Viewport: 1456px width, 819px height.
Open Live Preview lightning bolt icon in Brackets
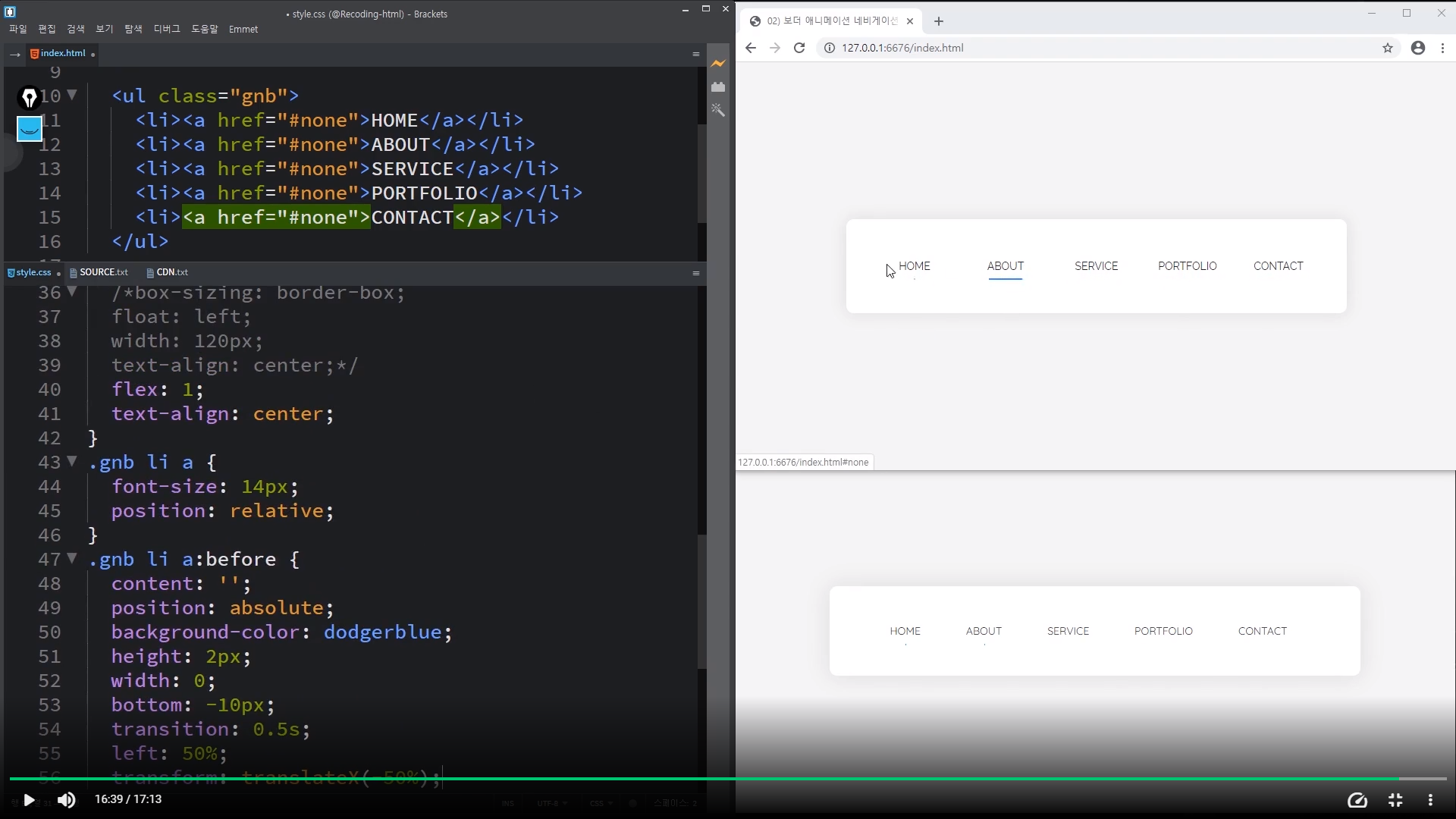tap(718, 64)
